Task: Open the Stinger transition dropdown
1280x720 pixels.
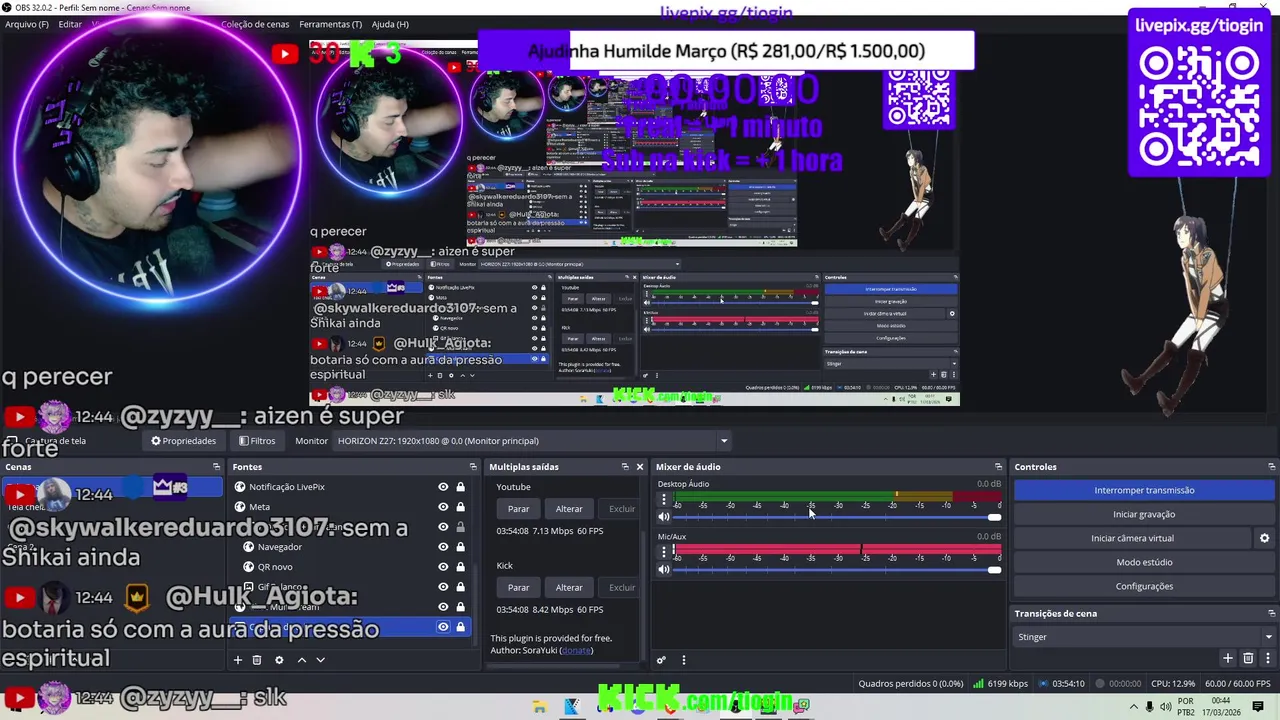Action: [x=1144, y=637]
